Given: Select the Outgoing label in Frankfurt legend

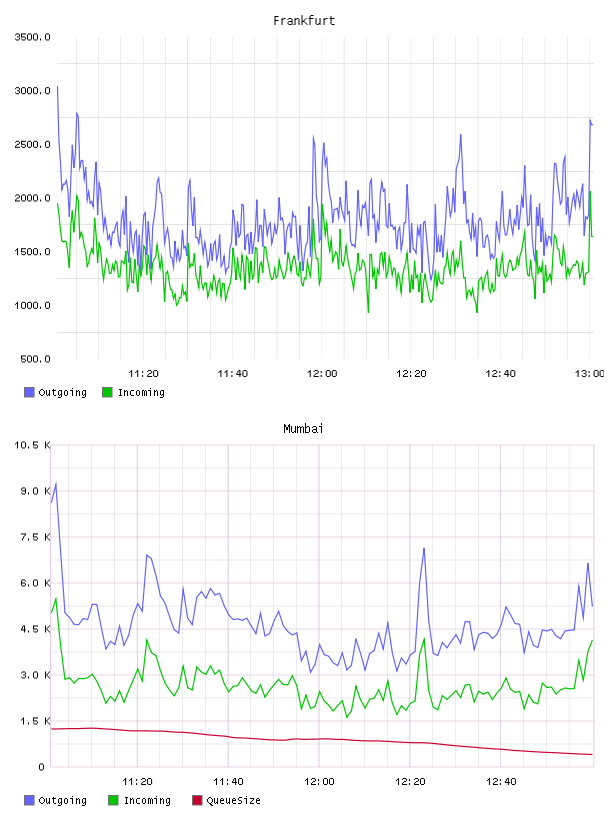Looking at the screenshot, I should click(x=62, y=392).
